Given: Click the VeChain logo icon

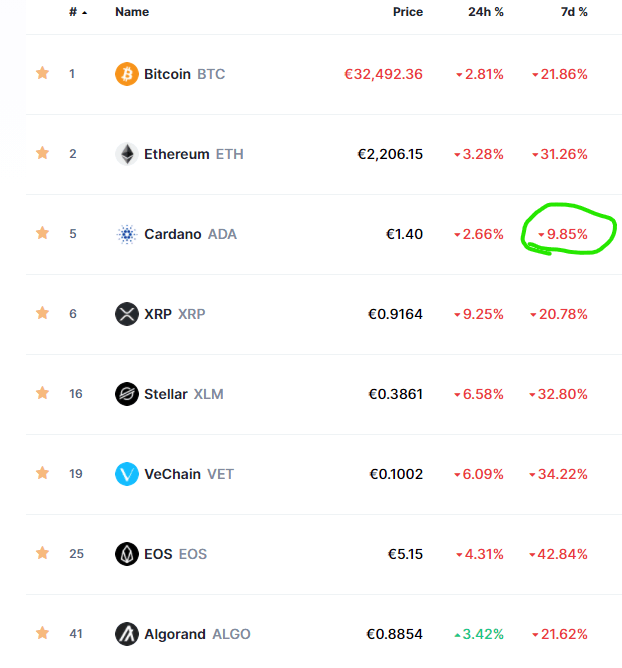Looking at the screenshot, I should 127,474.
